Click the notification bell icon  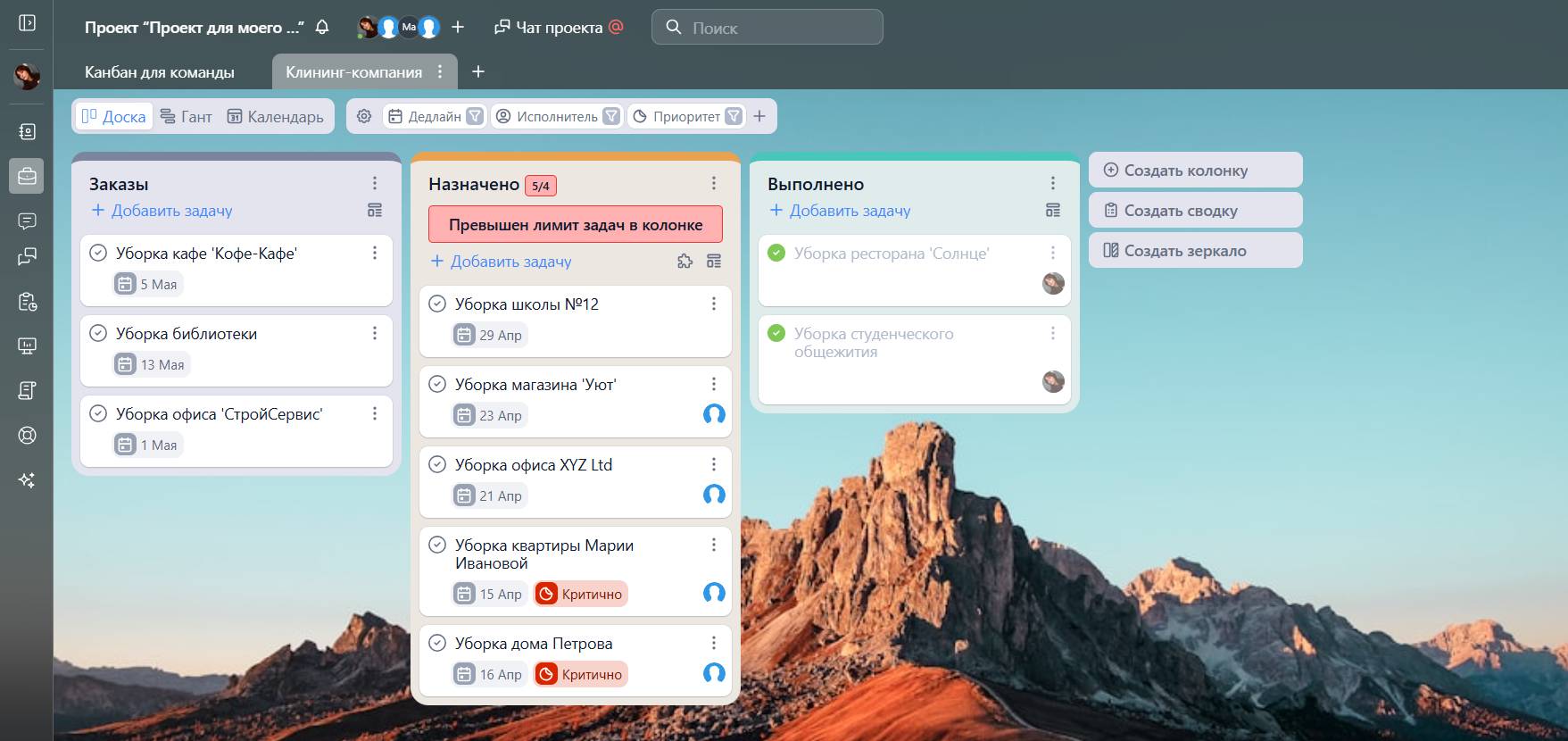click(322, 28)
